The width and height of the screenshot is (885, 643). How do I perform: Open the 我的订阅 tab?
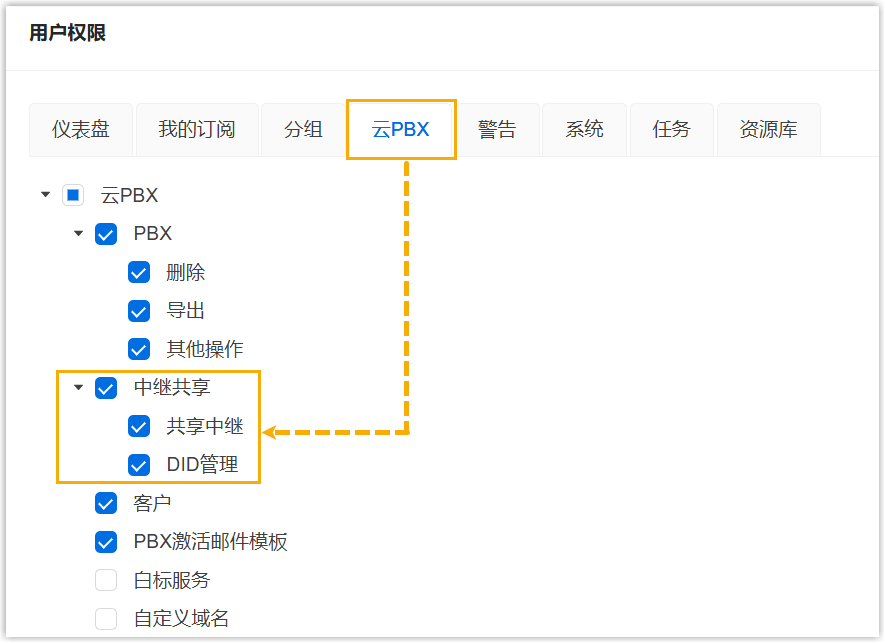tap(197, 130)
